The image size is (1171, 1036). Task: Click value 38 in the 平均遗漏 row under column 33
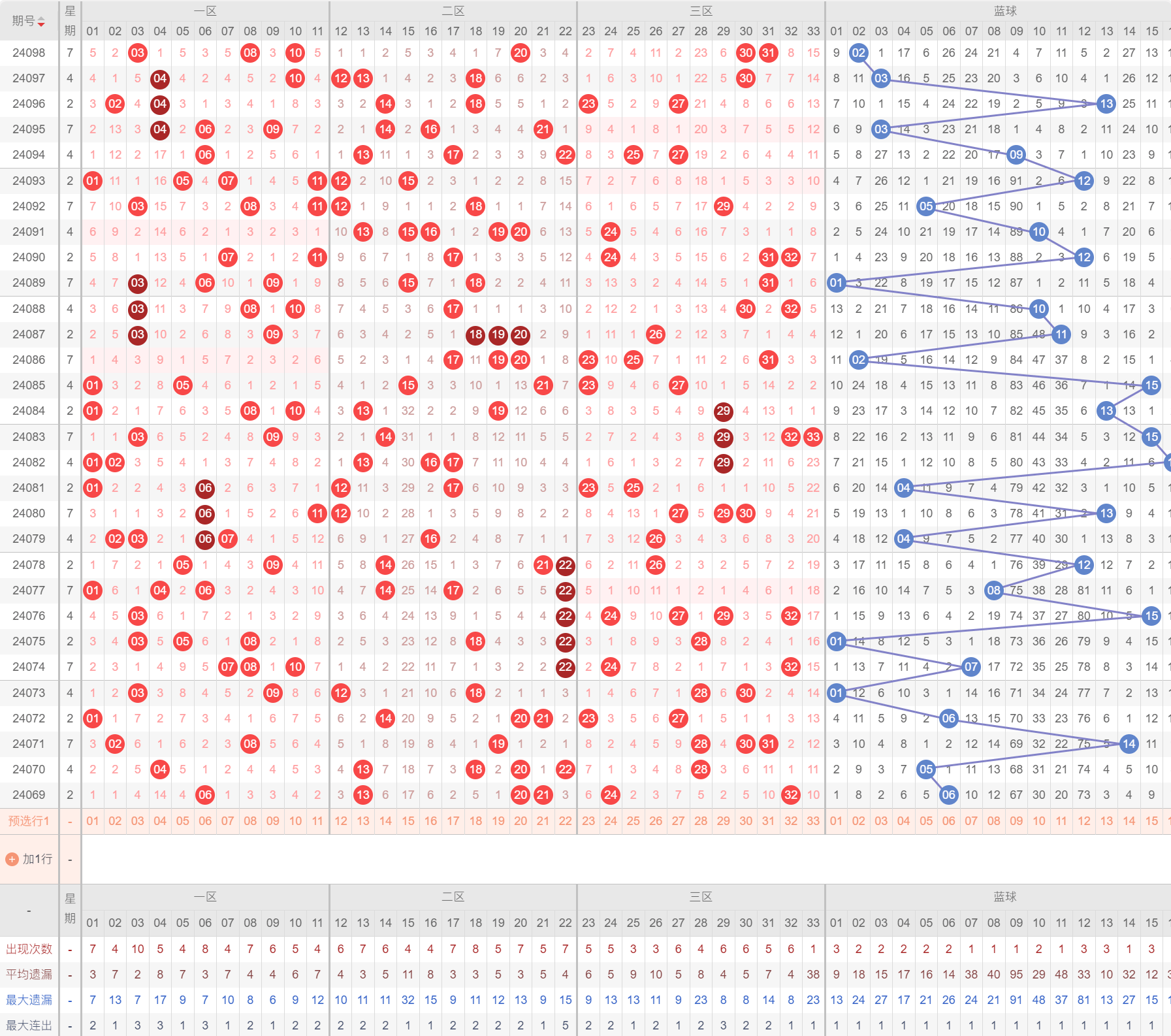(x=813, y=975)
